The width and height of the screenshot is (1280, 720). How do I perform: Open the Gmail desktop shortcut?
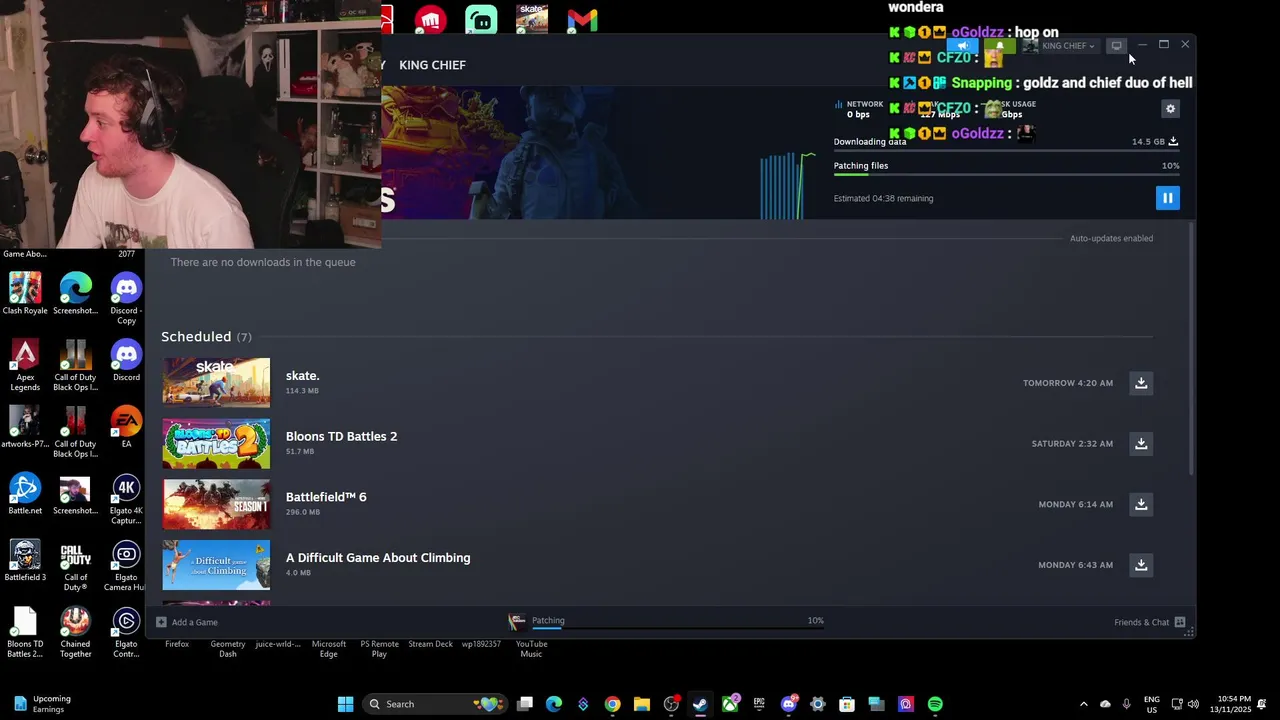[x=582, y=19]
